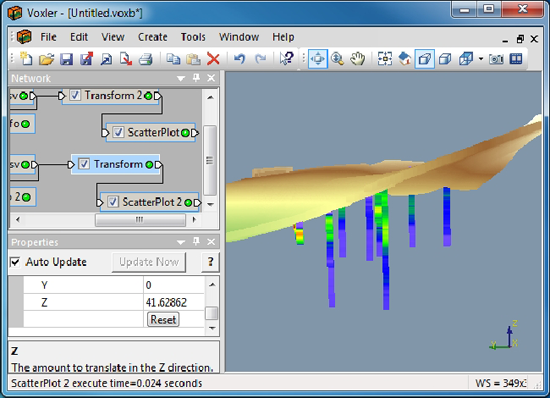Expand the view orientation dropdown arrow

coord(481,59)
